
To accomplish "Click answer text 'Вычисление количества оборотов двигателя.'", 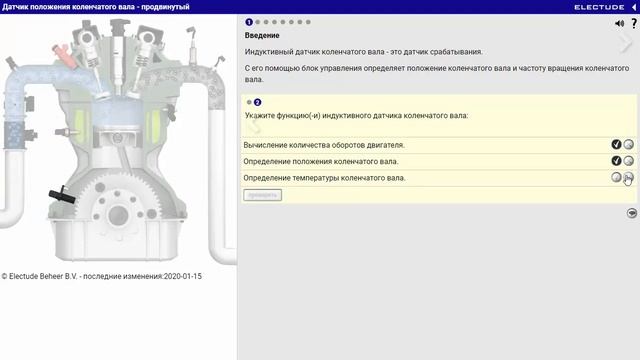I will pyautogui.click(x=324, y=145).
